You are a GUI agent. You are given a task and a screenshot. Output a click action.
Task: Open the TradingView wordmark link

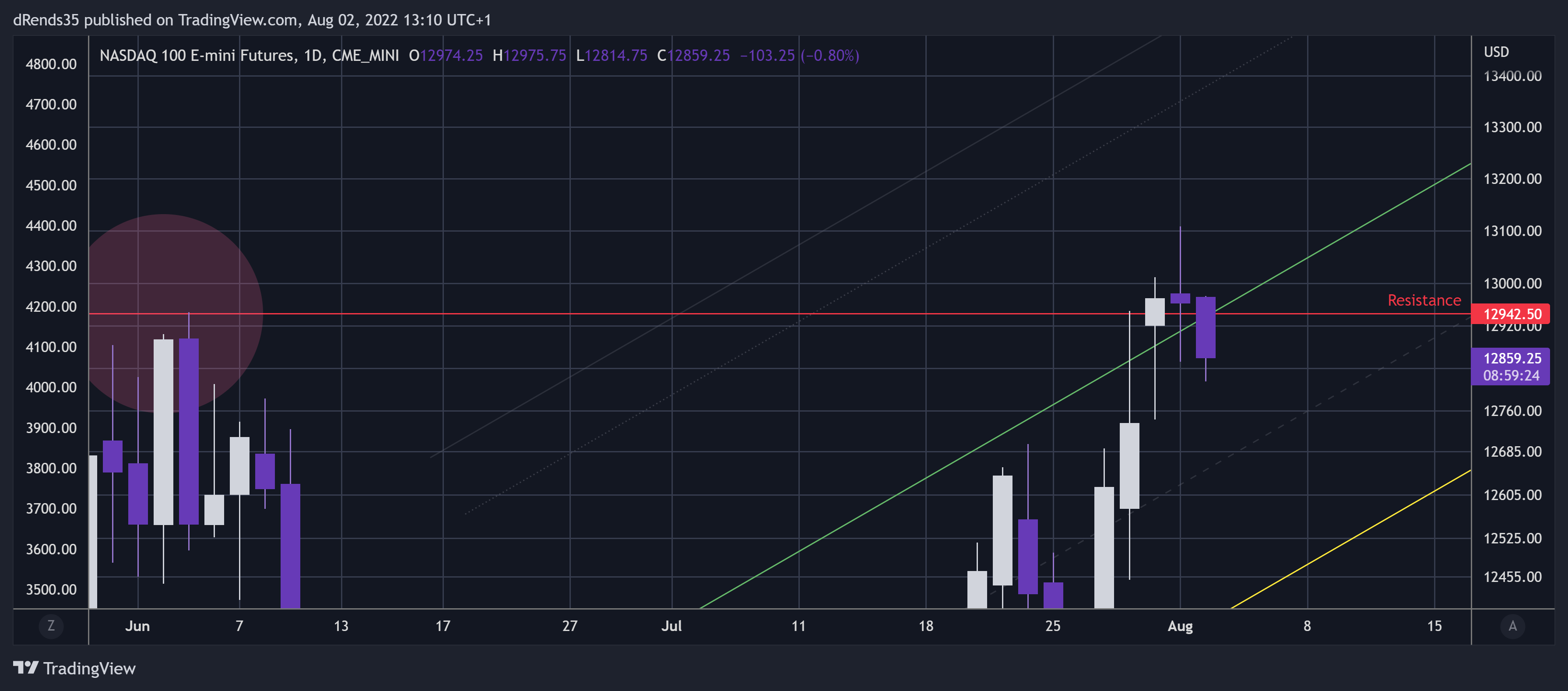[89, 669]
